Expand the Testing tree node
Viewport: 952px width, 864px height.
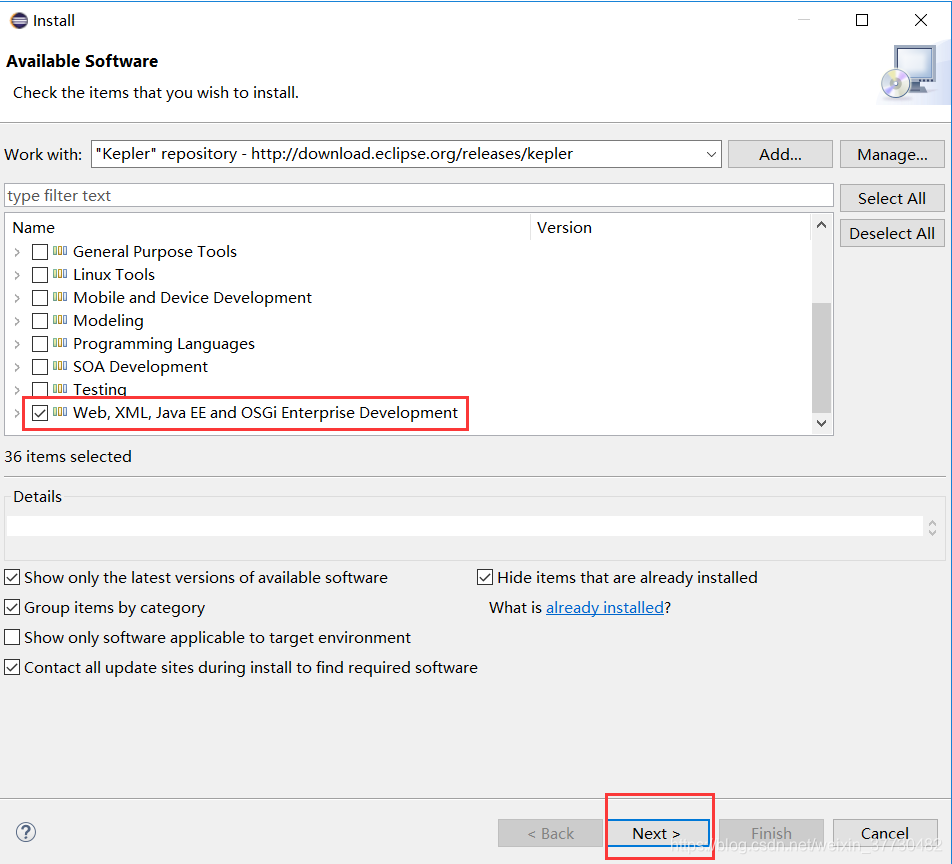point(17,390)
